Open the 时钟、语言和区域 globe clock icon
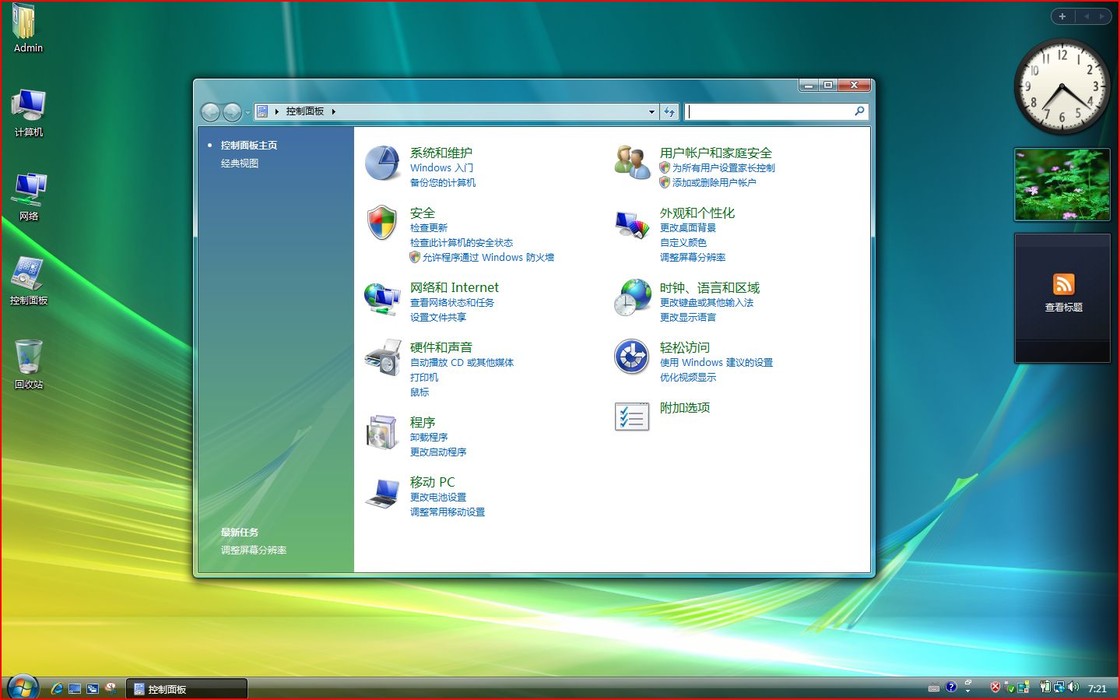Image resolution: width=1120 pixels, height=700 pixels. pyautogui.click(x=632, y=297)
